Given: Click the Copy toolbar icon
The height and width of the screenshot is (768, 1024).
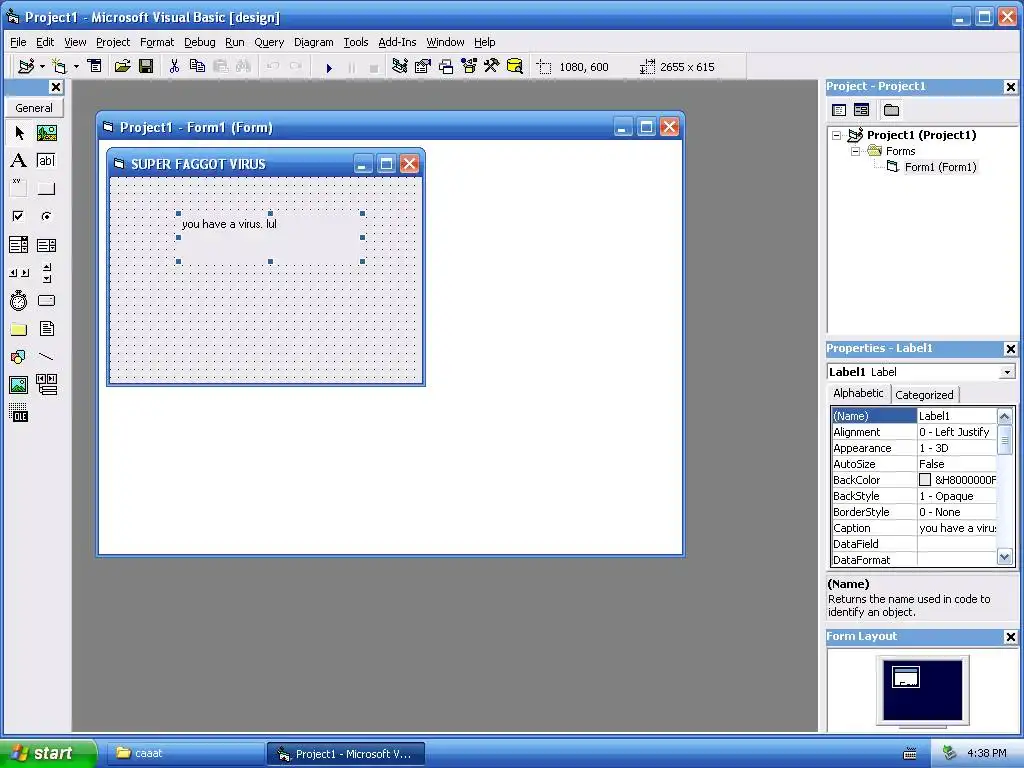Looking at the screenshot, I should point(197,66).
